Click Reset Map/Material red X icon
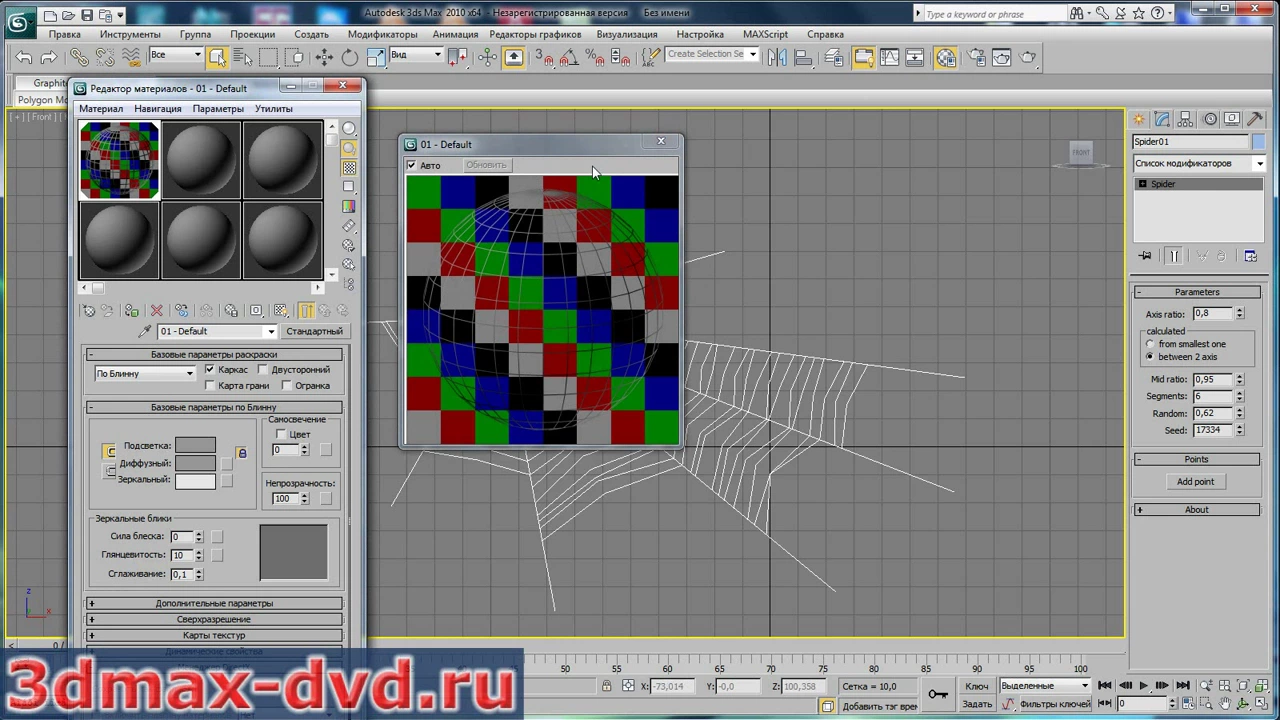The image size is (1280, 720). (156, 311)
